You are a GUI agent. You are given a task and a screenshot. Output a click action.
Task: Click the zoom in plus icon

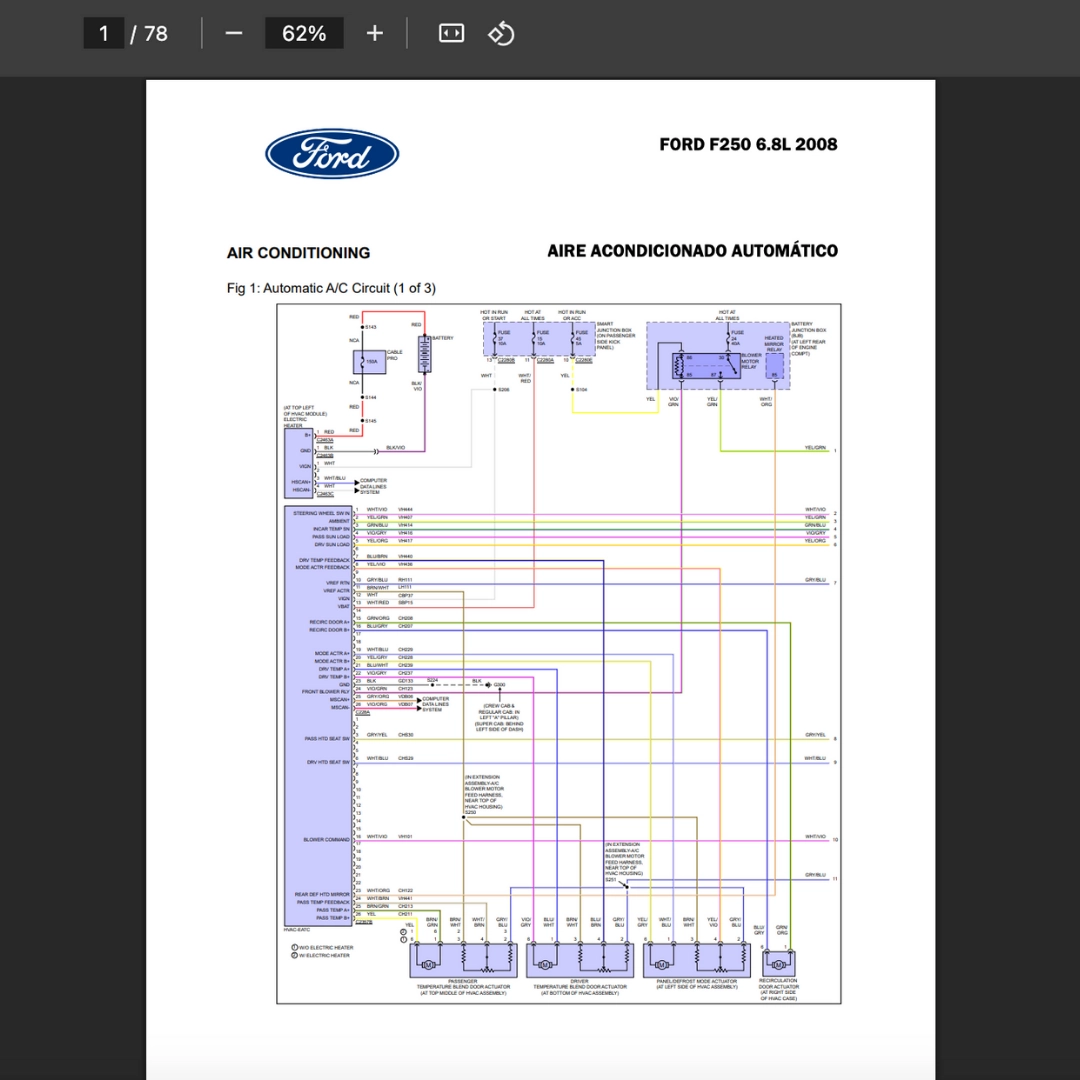point(374,33)
